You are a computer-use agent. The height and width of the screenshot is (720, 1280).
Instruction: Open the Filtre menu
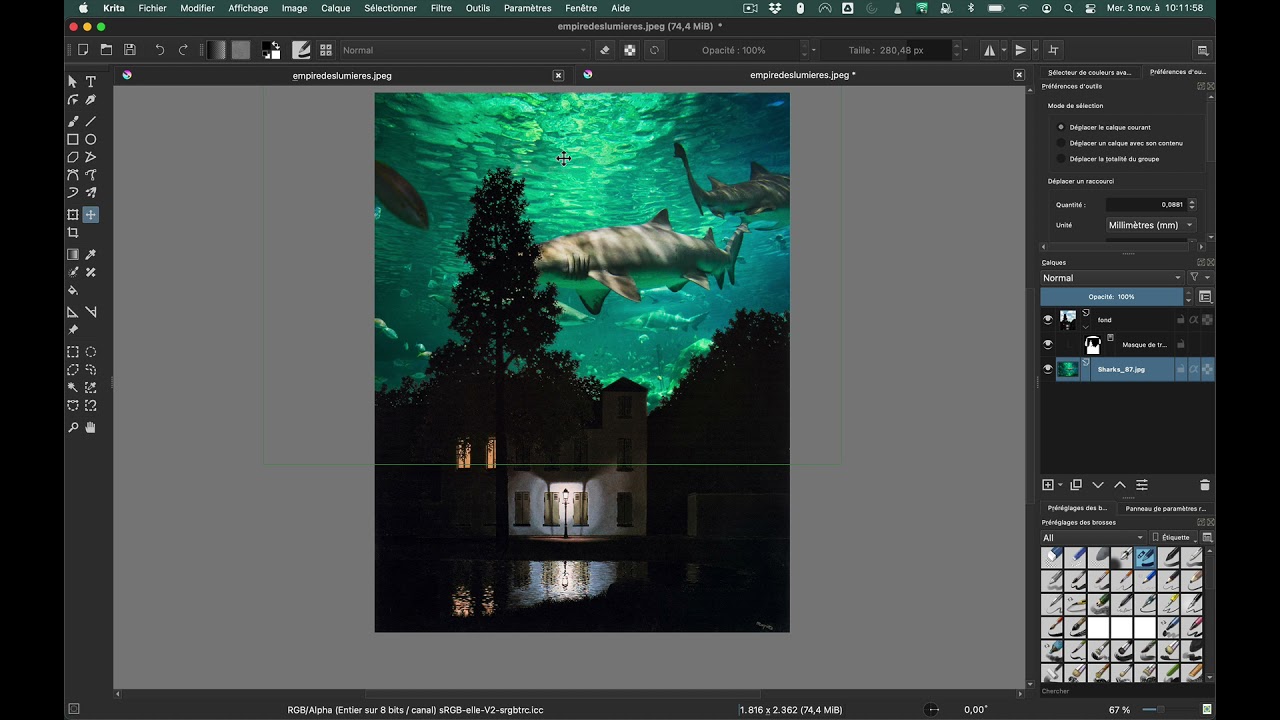[x=441, y=8]
